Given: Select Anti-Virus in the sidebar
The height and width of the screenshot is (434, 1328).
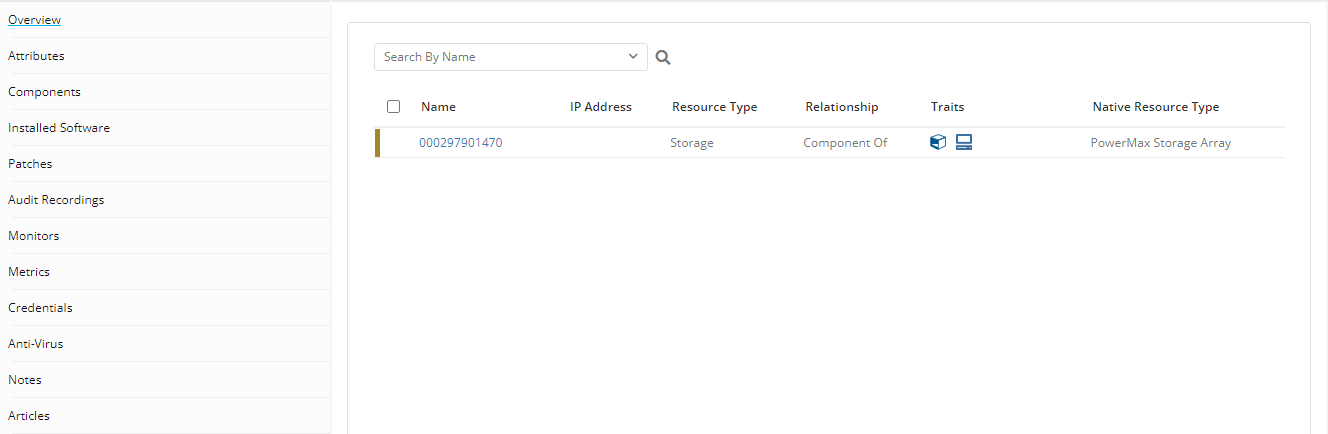Looking at the screenshot, I should tap(36, 344).
